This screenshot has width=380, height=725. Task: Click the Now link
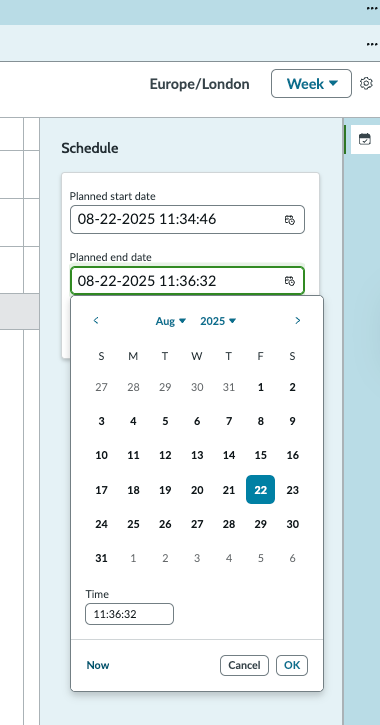click(x=98, y=665)
